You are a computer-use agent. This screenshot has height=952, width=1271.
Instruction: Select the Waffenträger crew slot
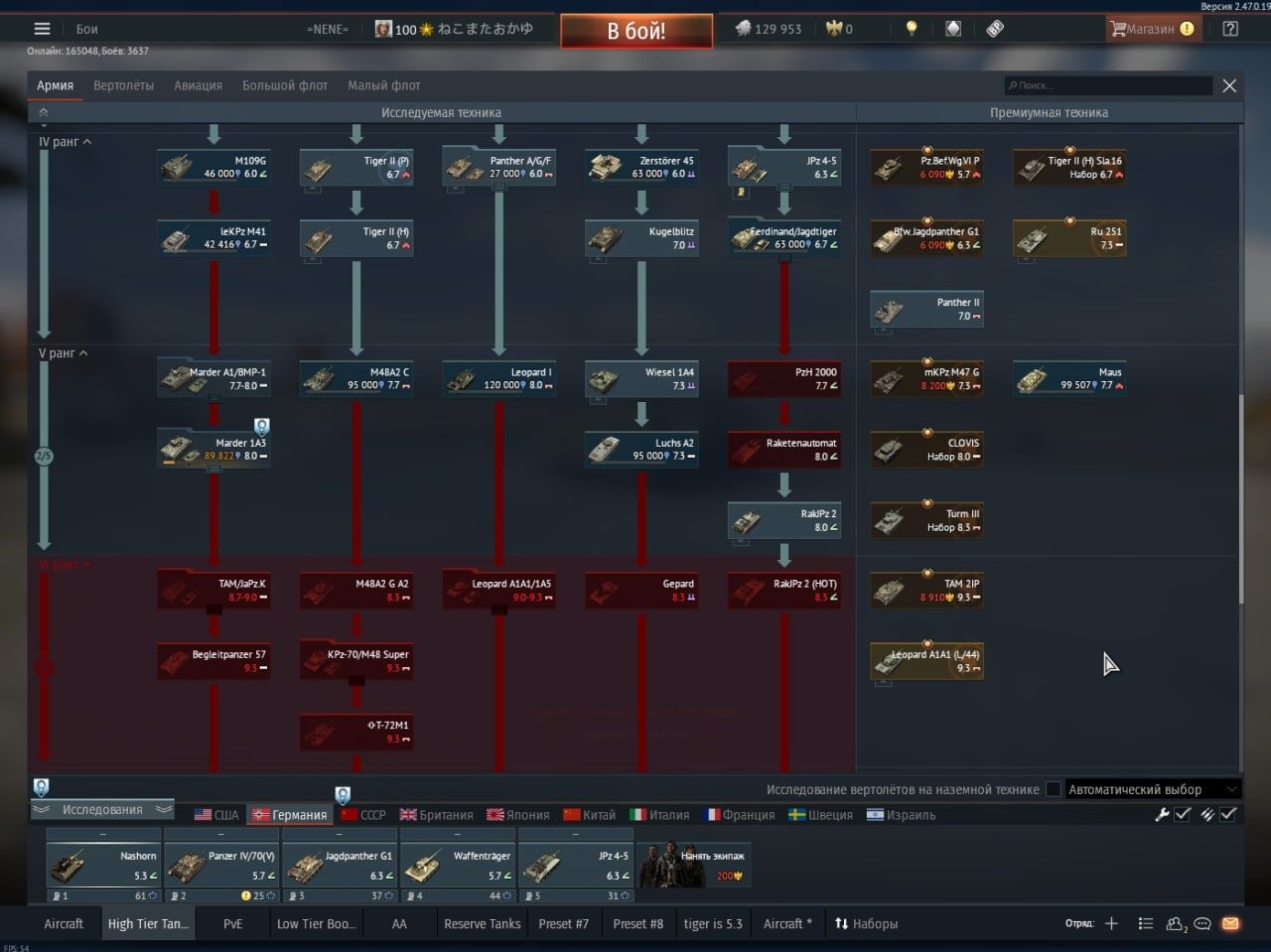[x=458, y=865]
